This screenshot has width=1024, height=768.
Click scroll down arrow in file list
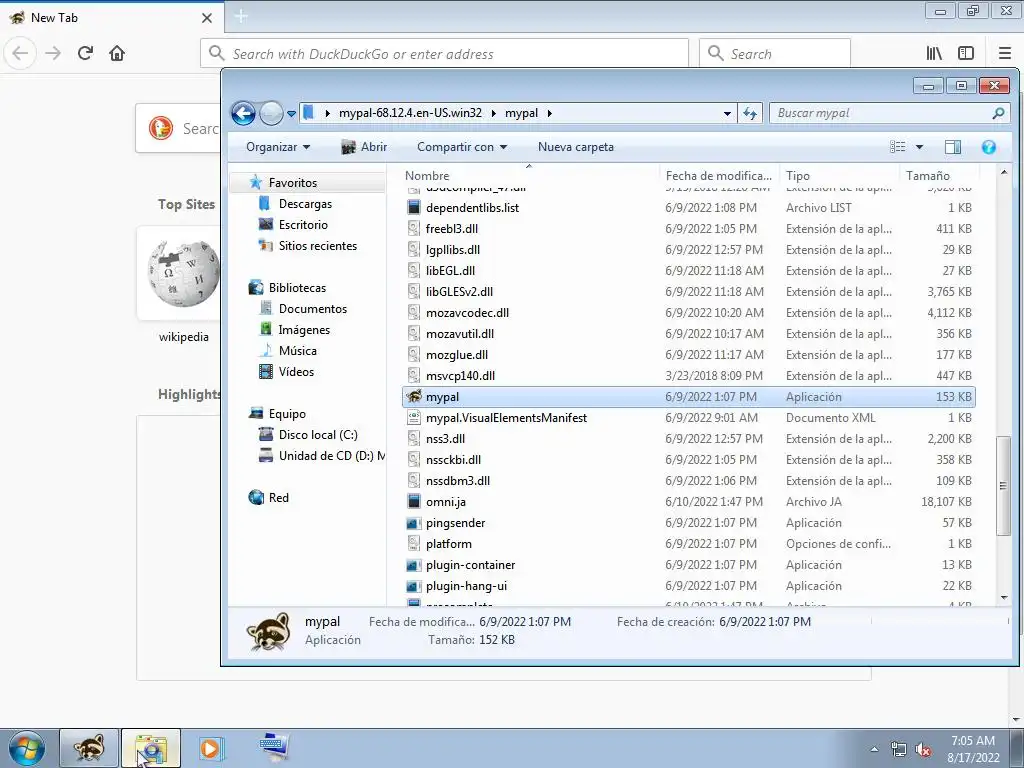tap(1003, 598)
